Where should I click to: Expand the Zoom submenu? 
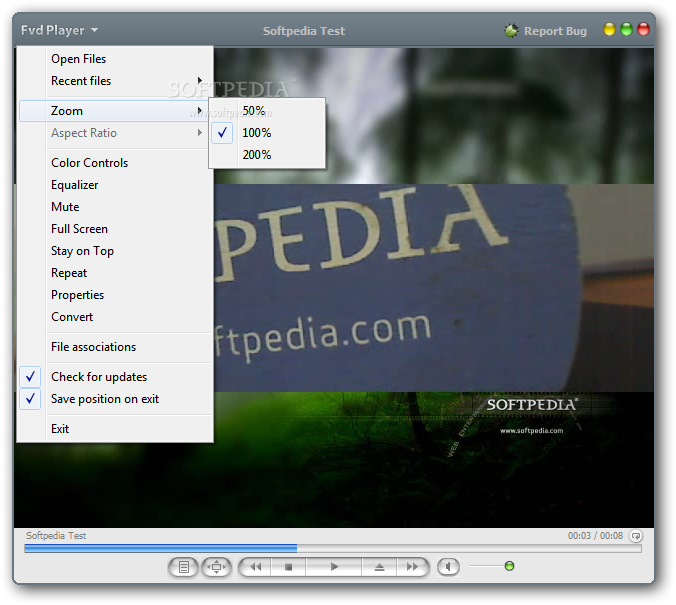(114, 111)
